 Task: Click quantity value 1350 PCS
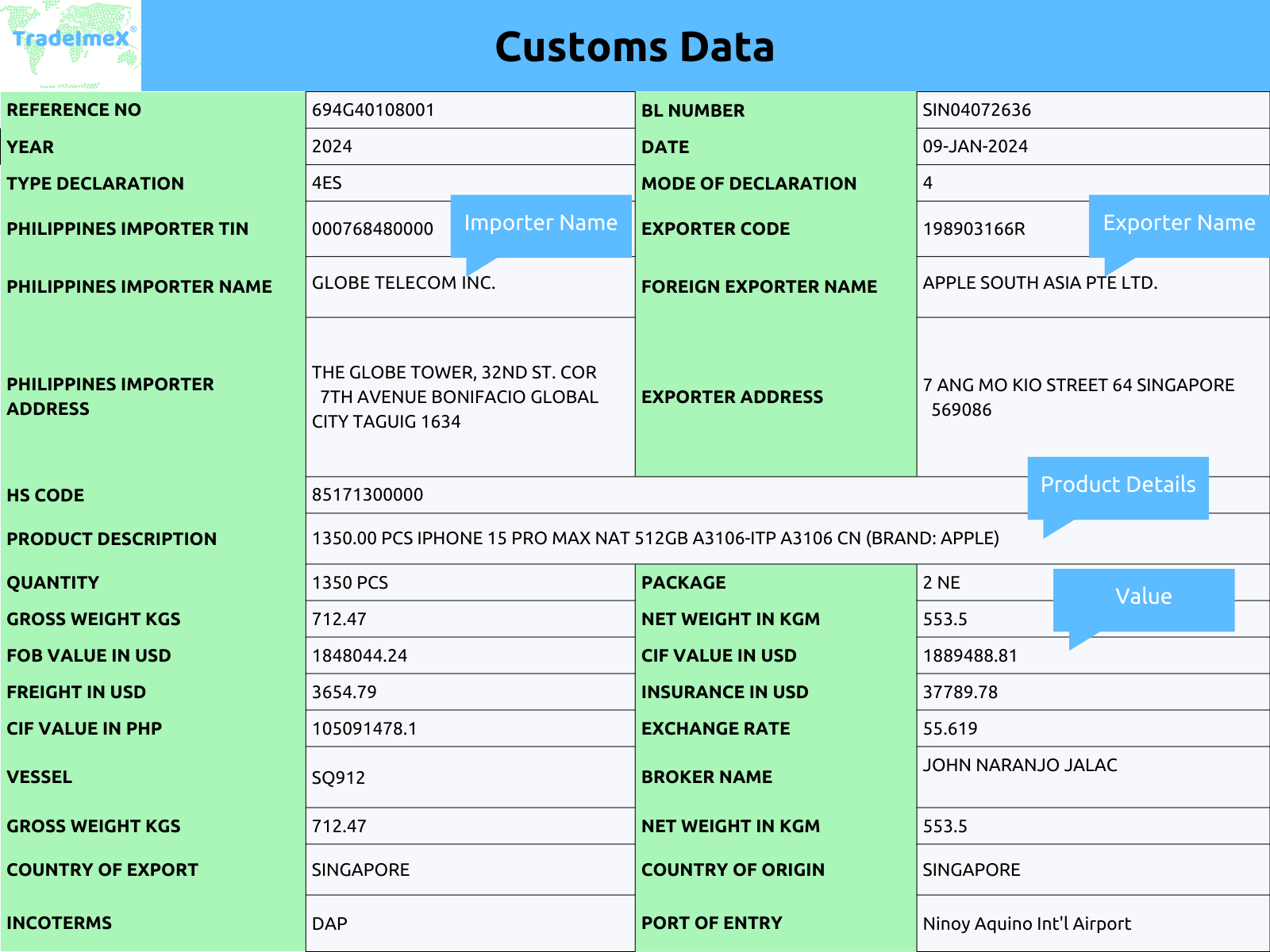click(x=350, y=582)
